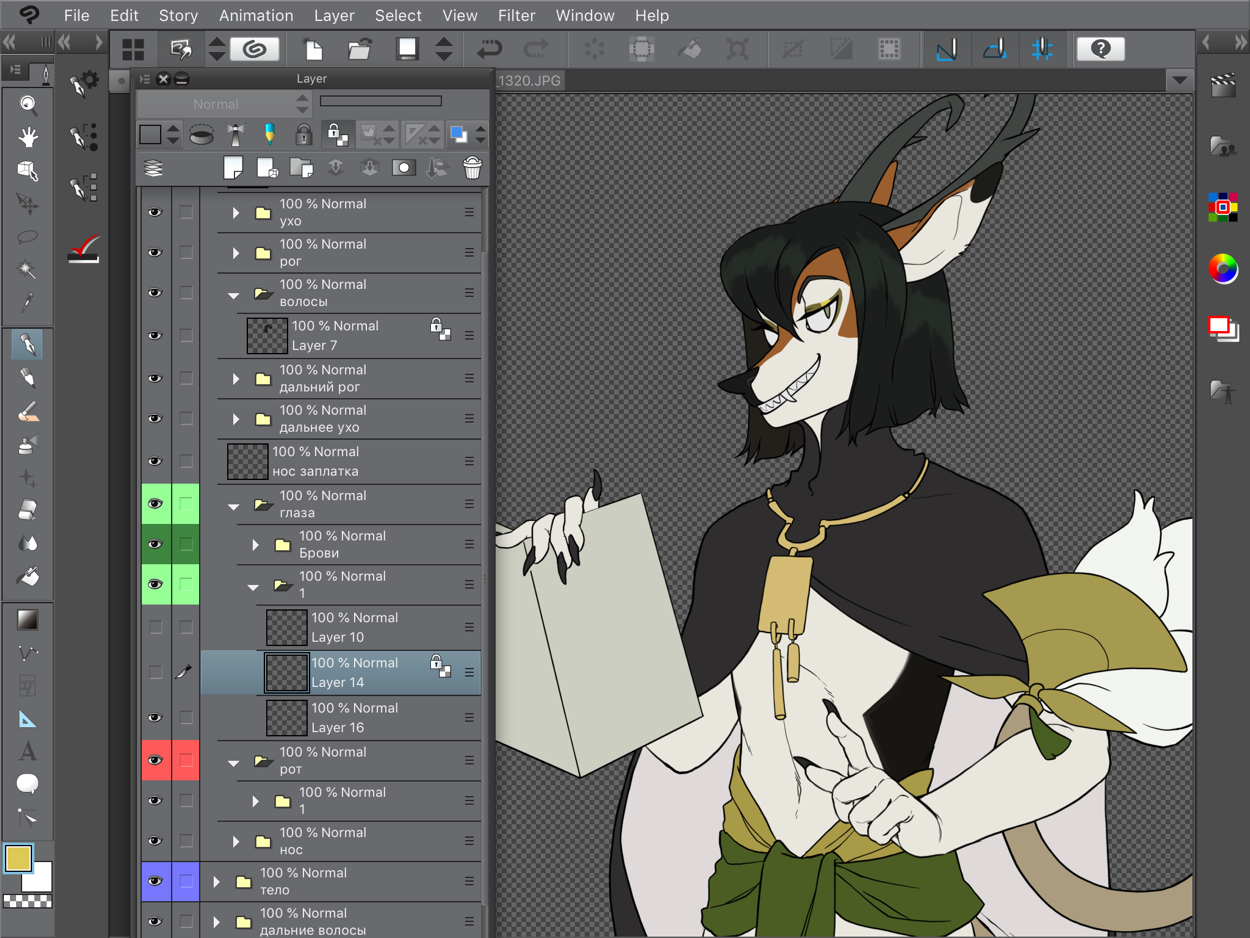
Task: Click the help question mark button
Action: (x=1100, y=48)
